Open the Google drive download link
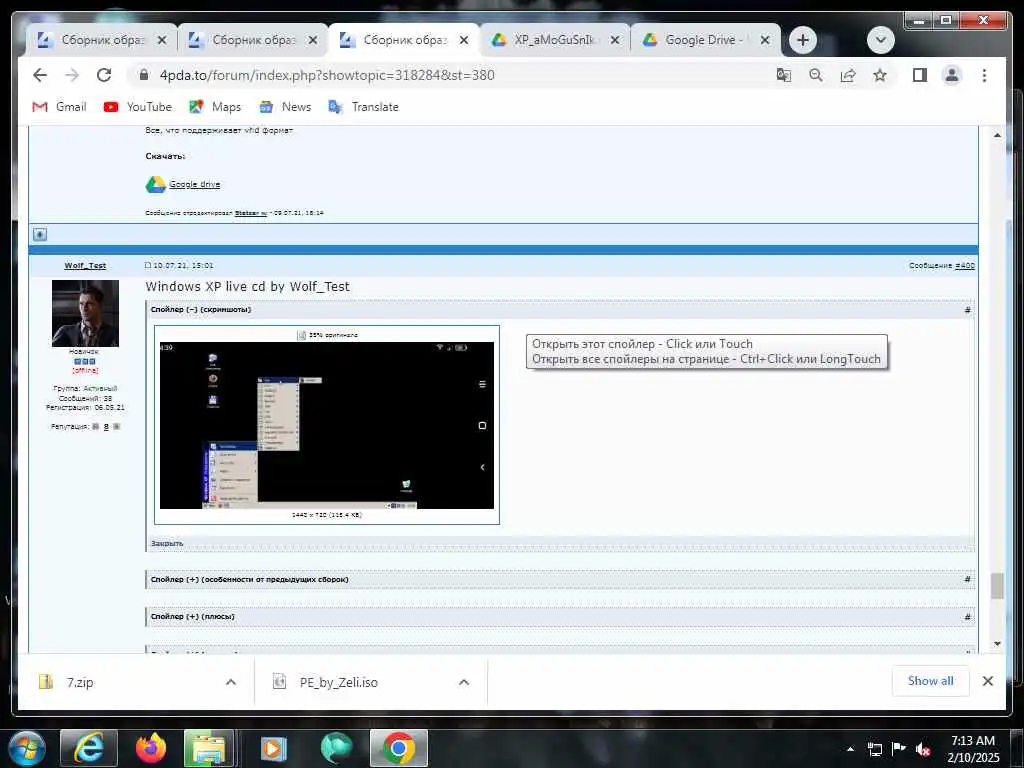The width and height of the screenshot is (1024, 768). tap(195, 184)
